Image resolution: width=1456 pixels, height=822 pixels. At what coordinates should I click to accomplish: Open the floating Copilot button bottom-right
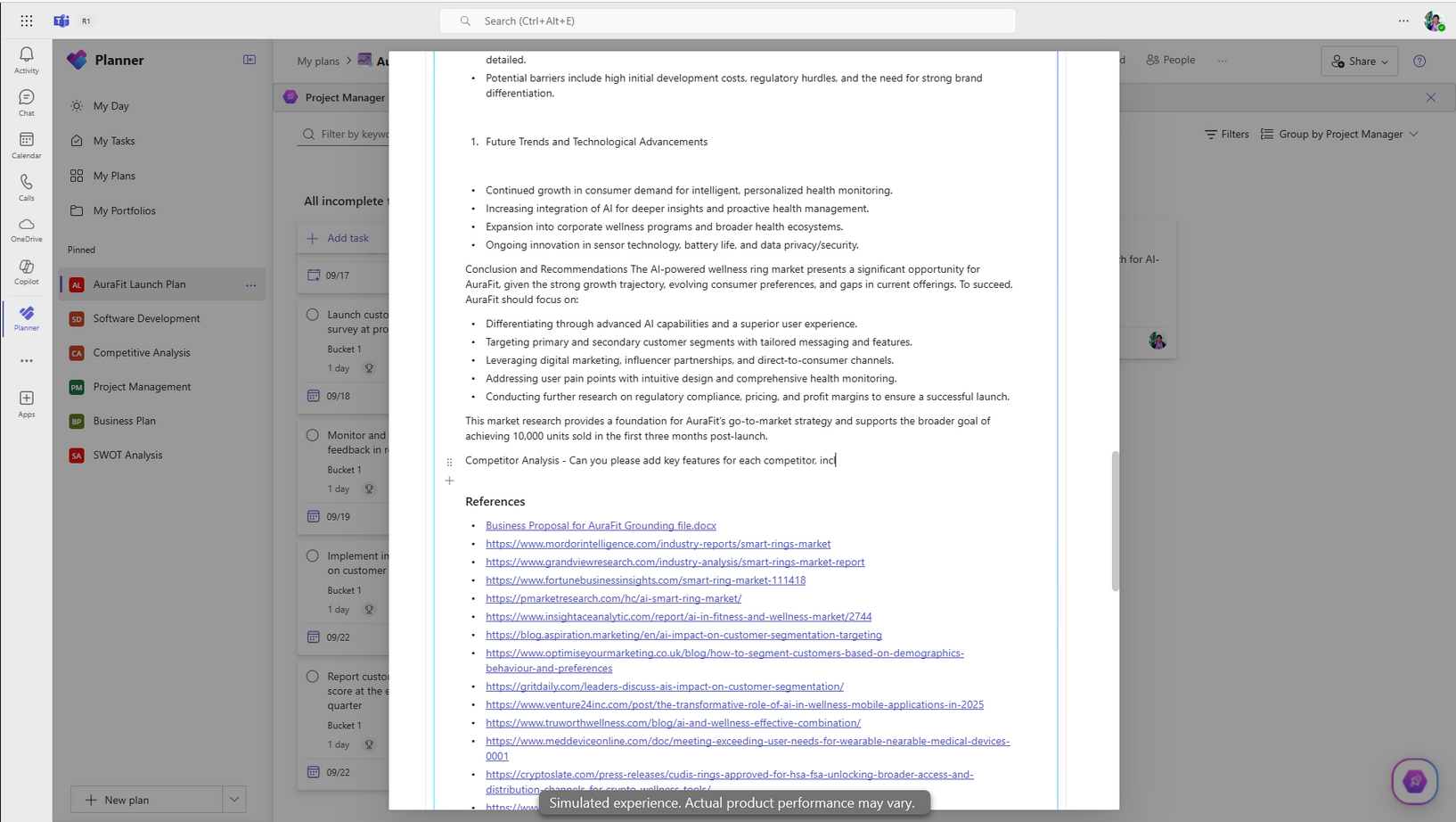(x=1414, y=781)
